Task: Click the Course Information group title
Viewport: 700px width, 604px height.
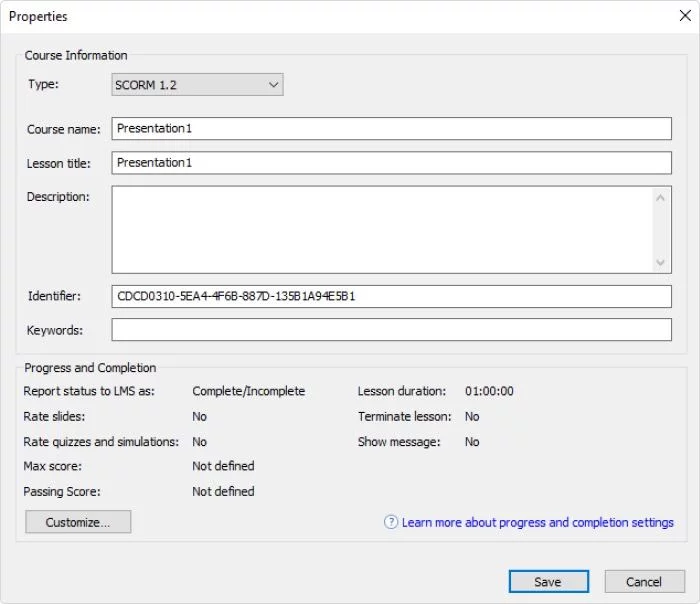Action: 76,55
